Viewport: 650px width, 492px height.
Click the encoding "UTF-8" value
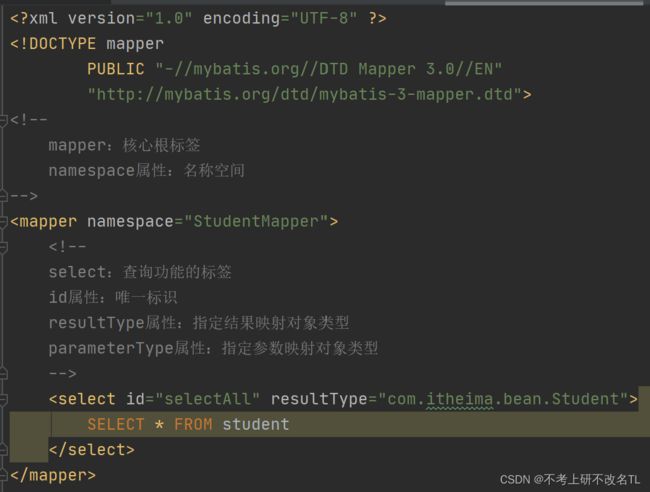(x=324, y=18)
